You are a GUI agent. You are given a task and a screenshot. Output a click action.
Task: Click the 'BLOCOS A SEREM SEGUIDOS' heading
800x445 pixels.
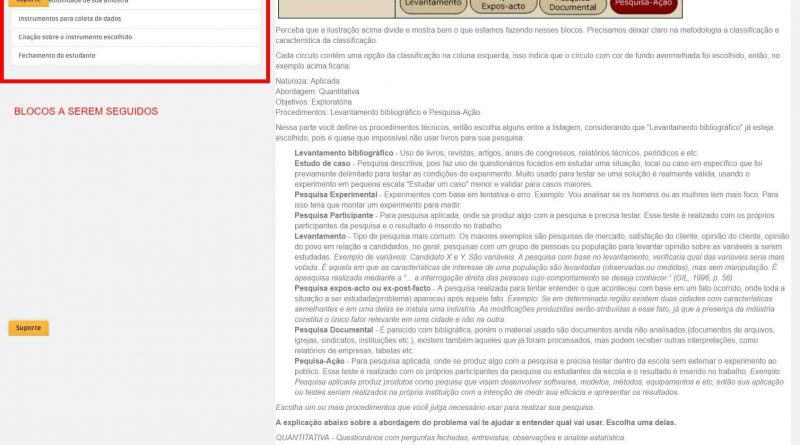(x=86, y=111)
